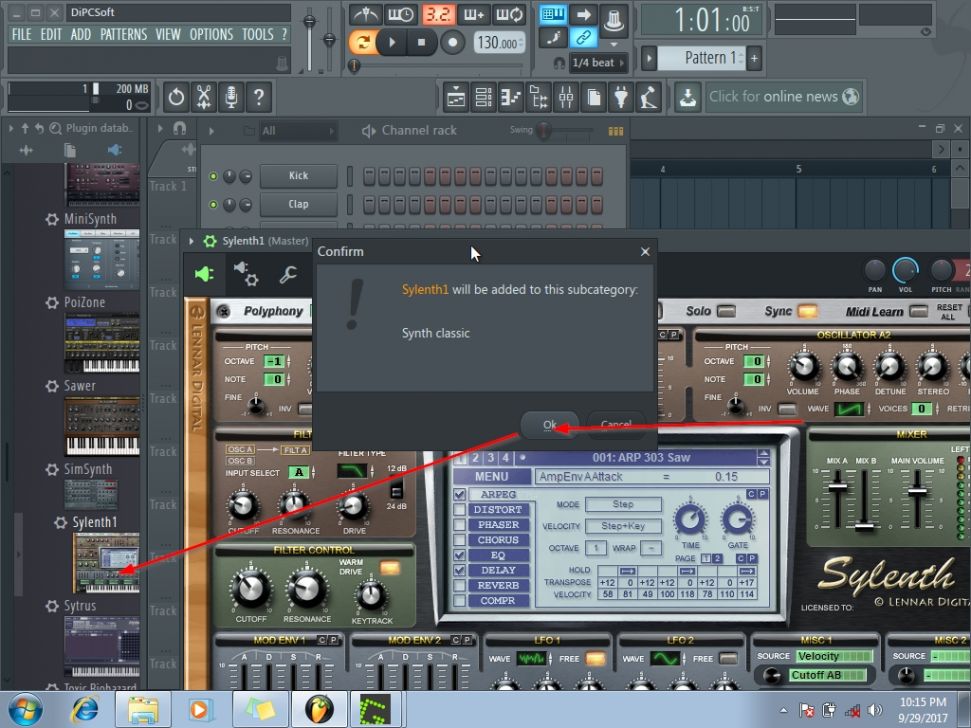Click the Sylenth1 MENU button
The image size is (971, 728).
click(492, 477)
